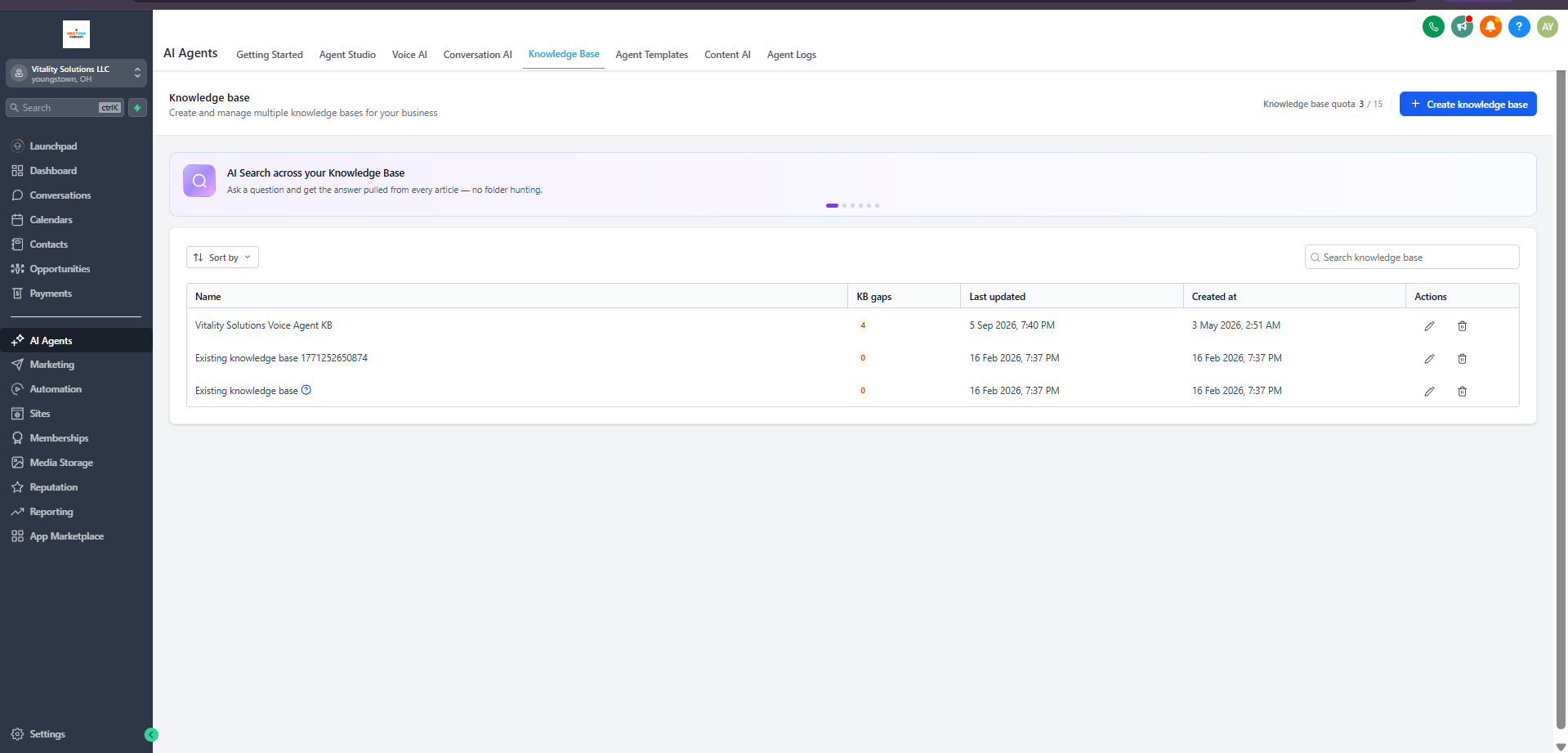Switch to the Agent Logs tab
Viewport: 1568px width, 753px height.
click(x=792, y=55)
